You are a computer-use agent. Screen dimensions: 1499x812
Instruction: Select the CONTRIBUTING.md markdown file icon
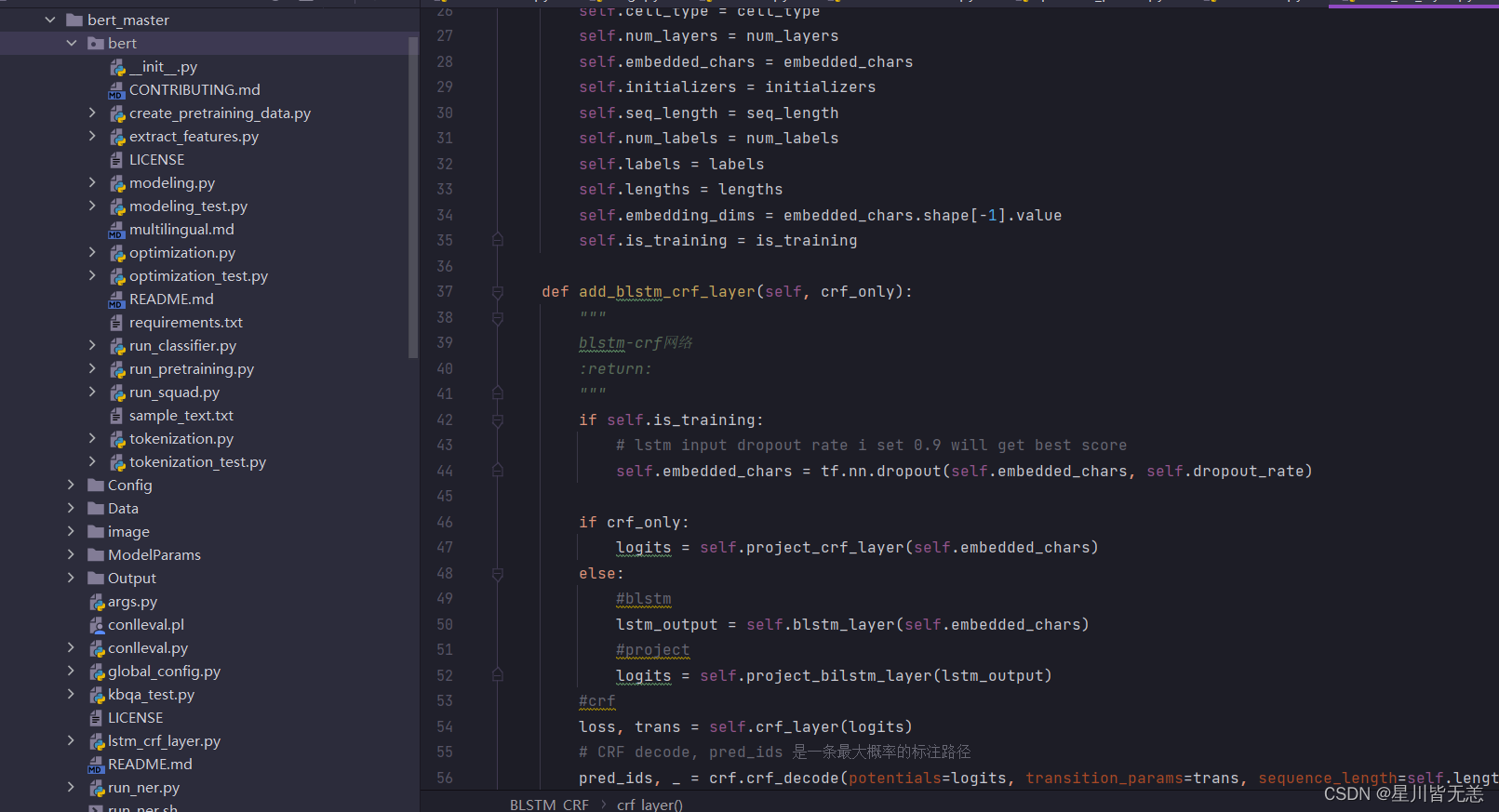click(116, 90)
